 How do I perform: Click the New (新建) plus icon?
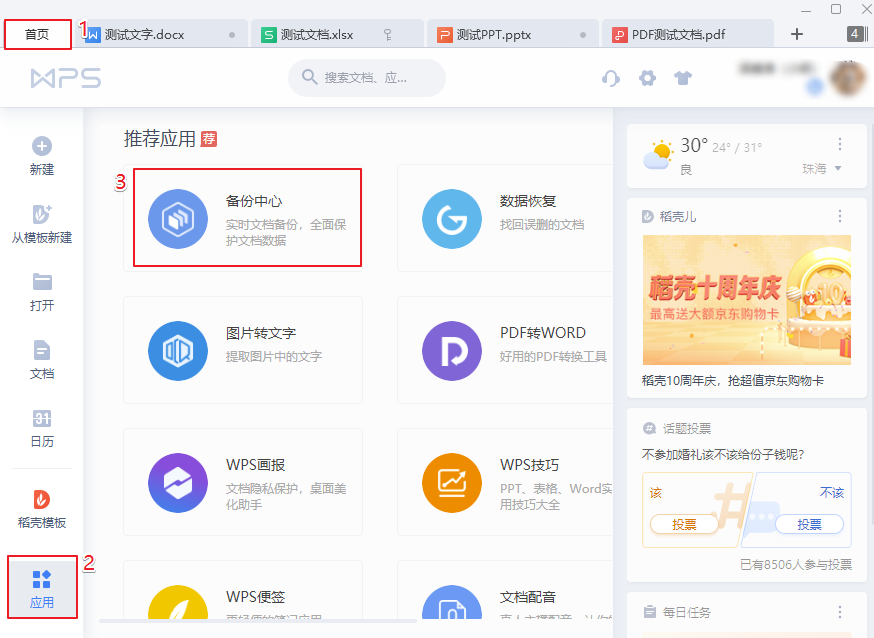click(x=42, y=146)
